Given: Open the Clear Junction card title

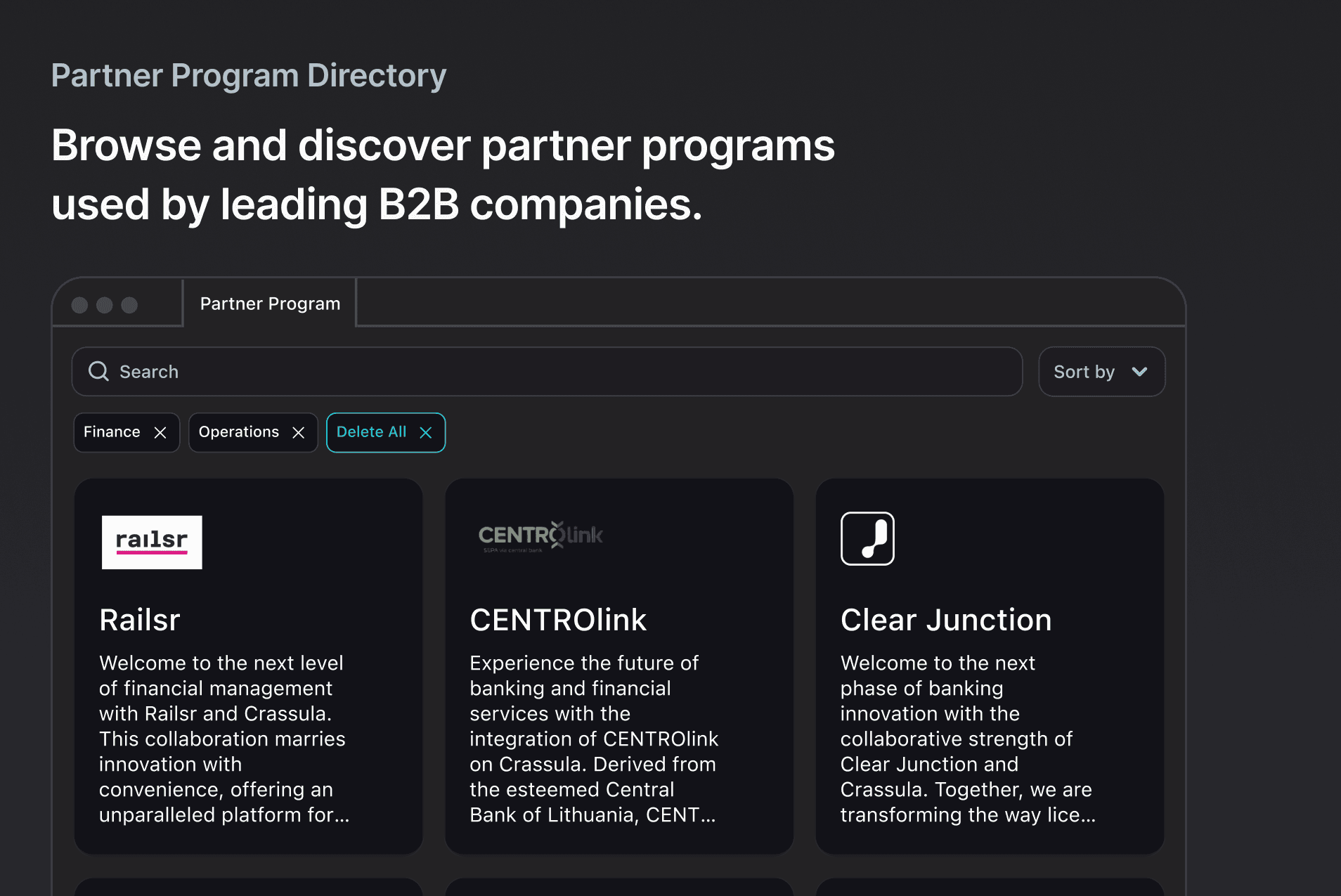Looking at the screenshot, I should 946,620.
